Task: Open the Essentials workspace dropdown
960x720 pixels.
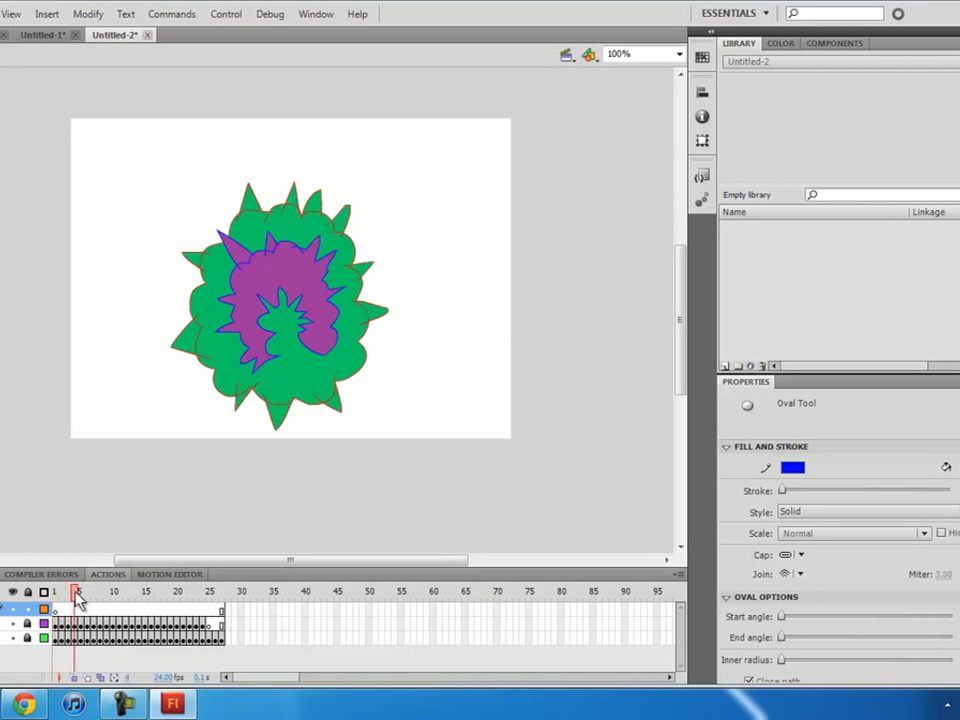Action: (x=735, y=13)
